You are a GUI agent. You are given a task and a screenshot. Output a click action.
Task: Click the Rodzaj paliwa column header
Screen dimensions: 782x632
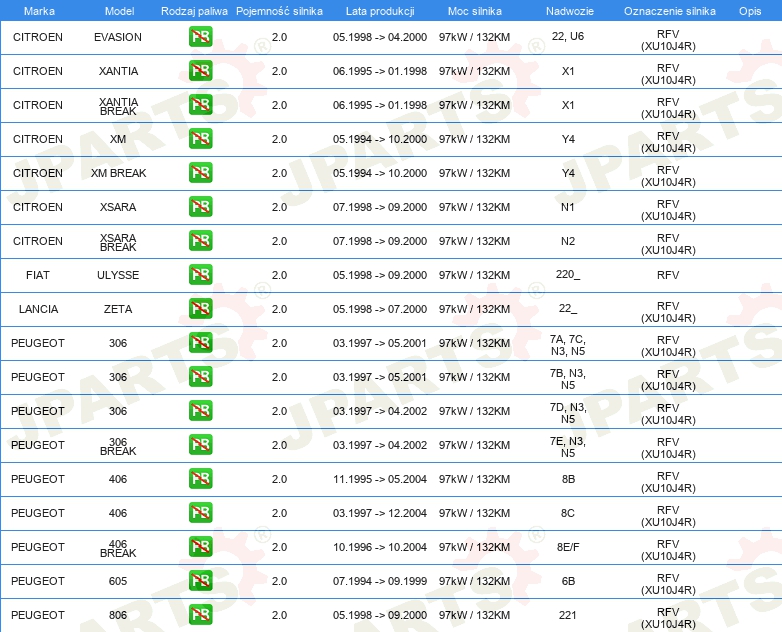[194, 11]
